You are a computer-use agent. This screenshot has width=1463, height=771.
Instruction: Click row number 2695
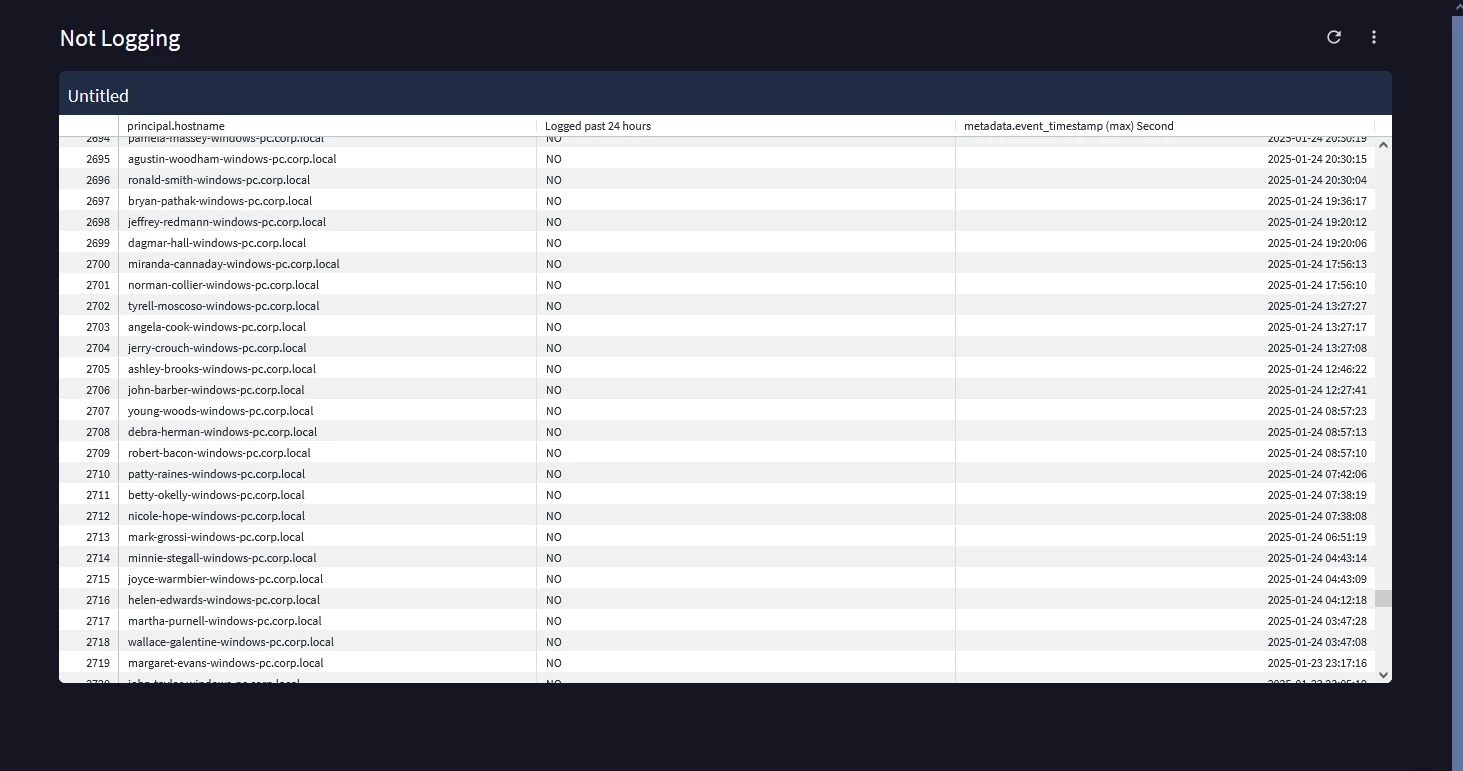pos(98,159)
